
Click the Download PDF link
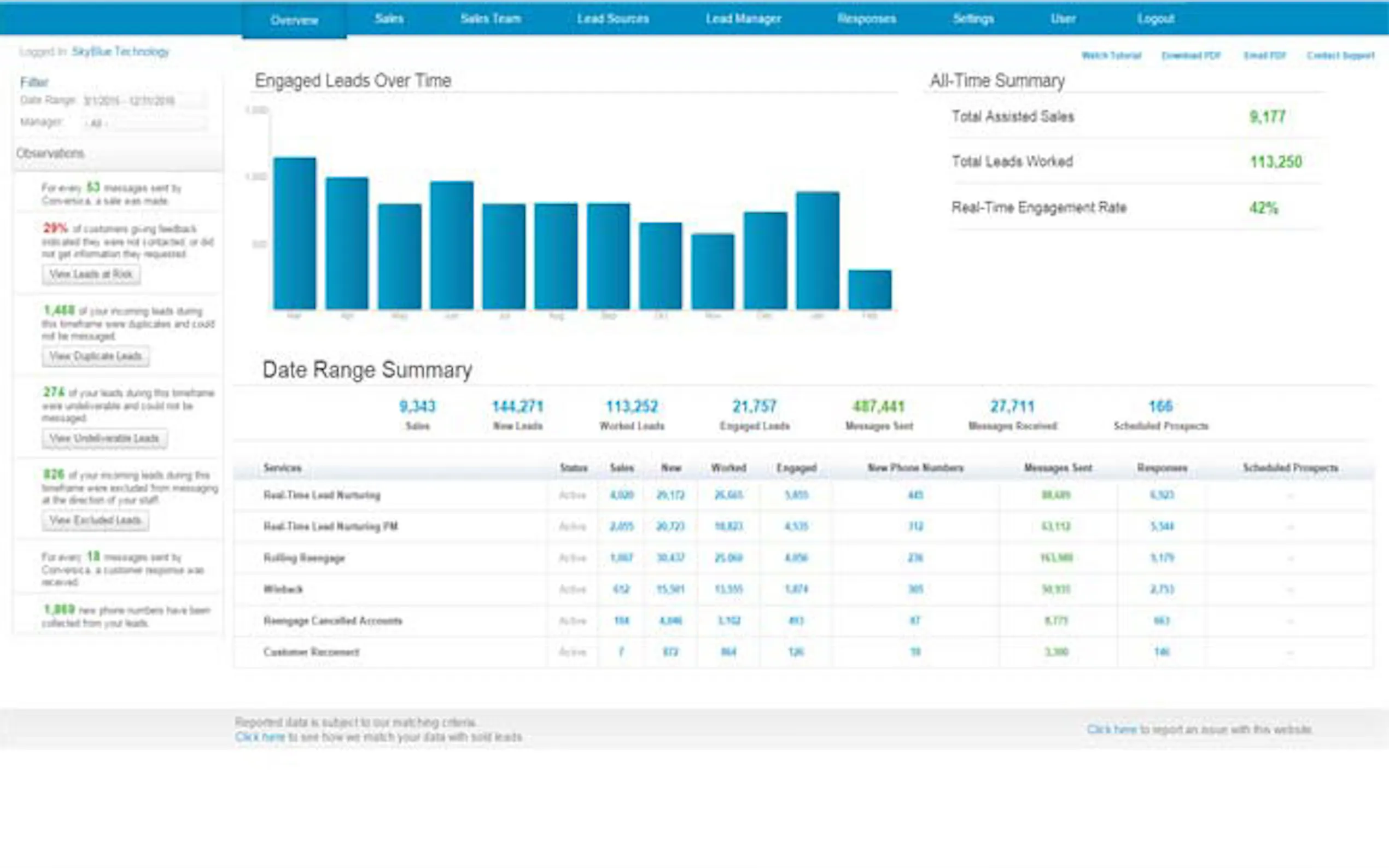pos(1191,56)
